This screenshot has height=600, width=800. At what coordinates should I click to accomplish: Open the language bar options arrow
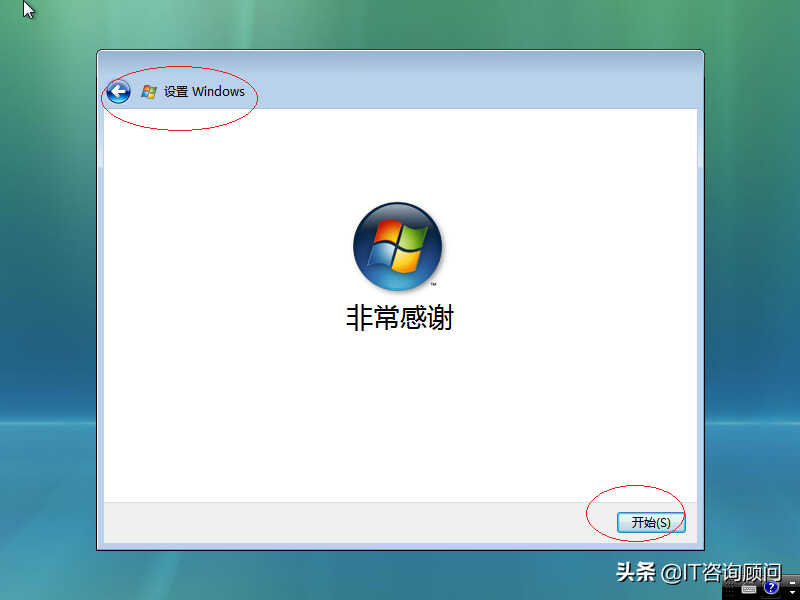[x=792, y=592]
